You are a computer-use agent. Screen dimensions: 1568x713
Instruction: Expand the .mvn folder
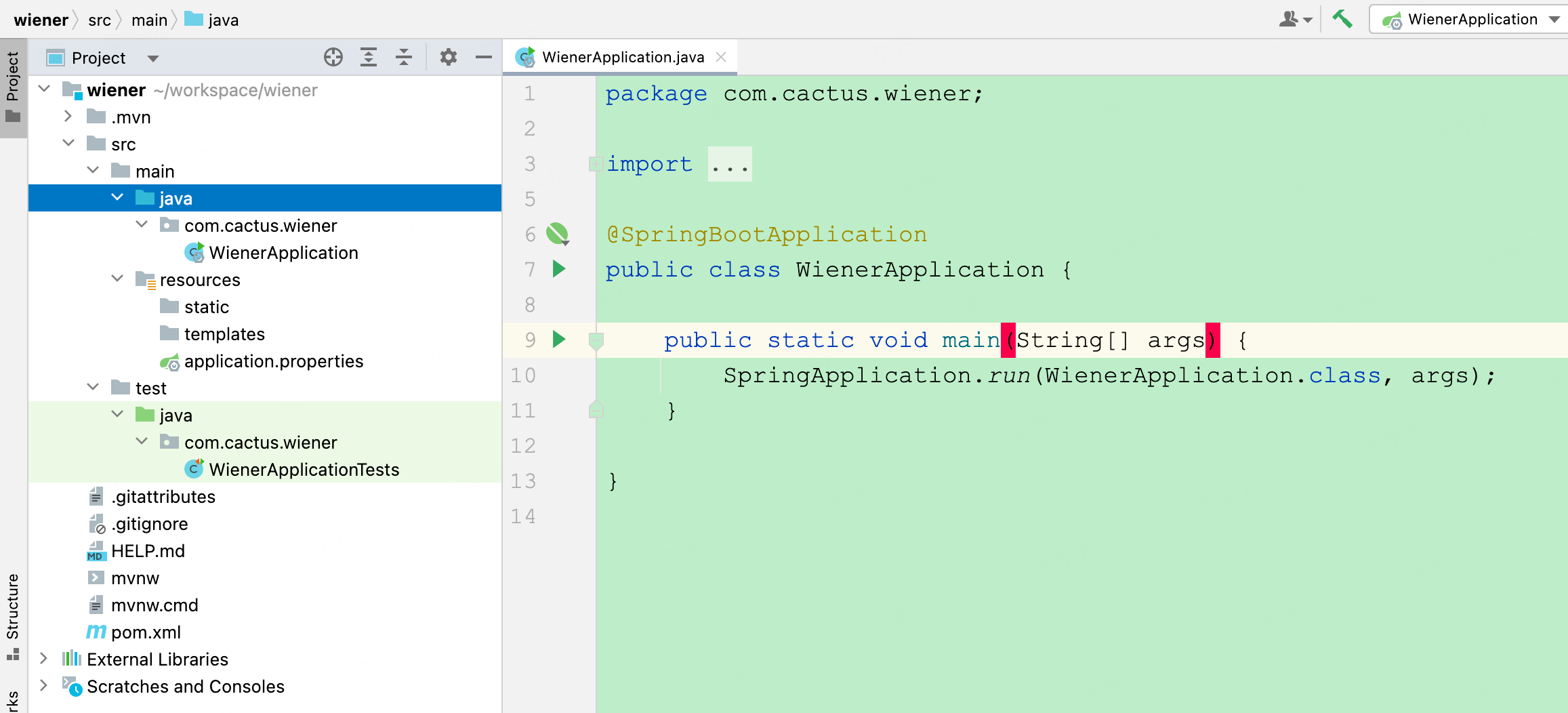coord(68,116)
